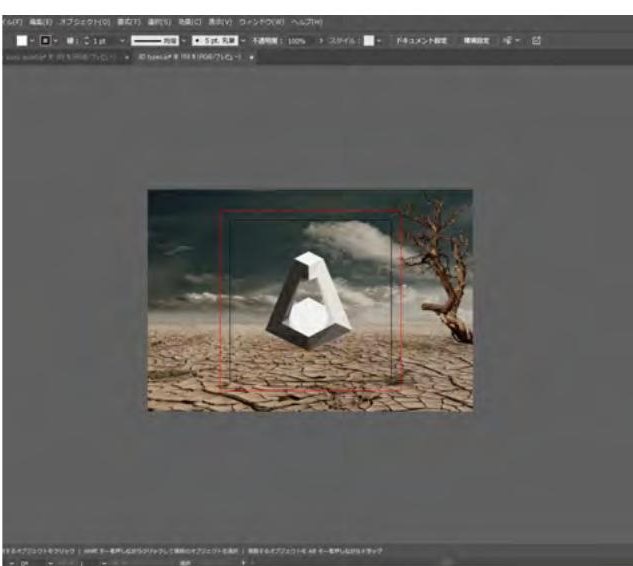The width and height of the screenshot is (633, 566).
Task: Click the stroke color swatch
Action: pyautogui.click(x=46, y=41)
